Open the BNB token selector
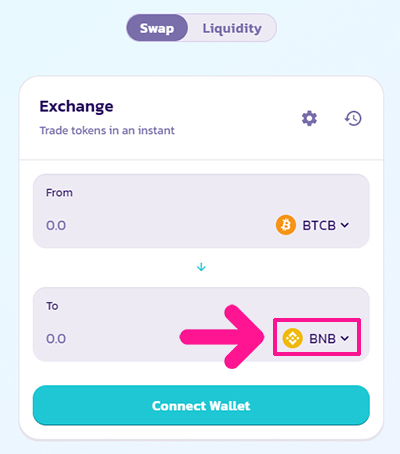This screenshot has width=400, height=454. (316, 338)
